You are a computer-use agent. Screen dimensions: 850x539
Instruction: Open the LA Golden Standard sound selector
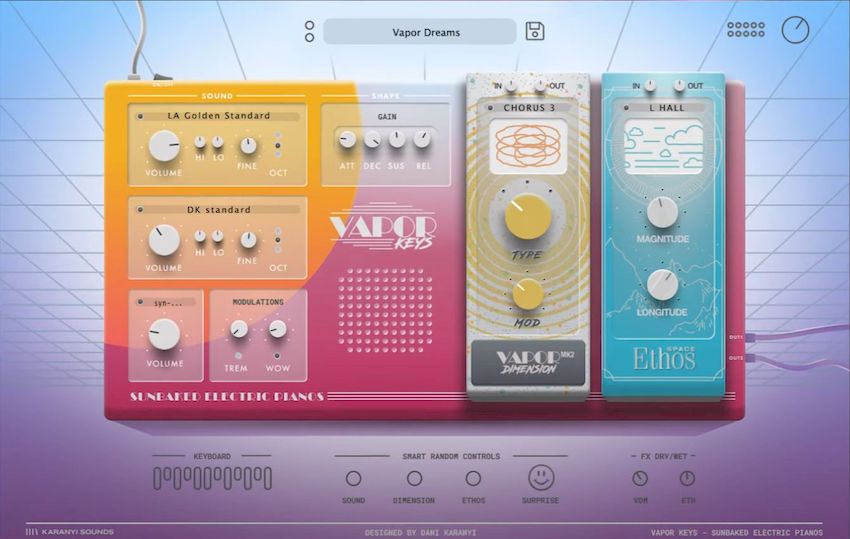click(219, 116)
